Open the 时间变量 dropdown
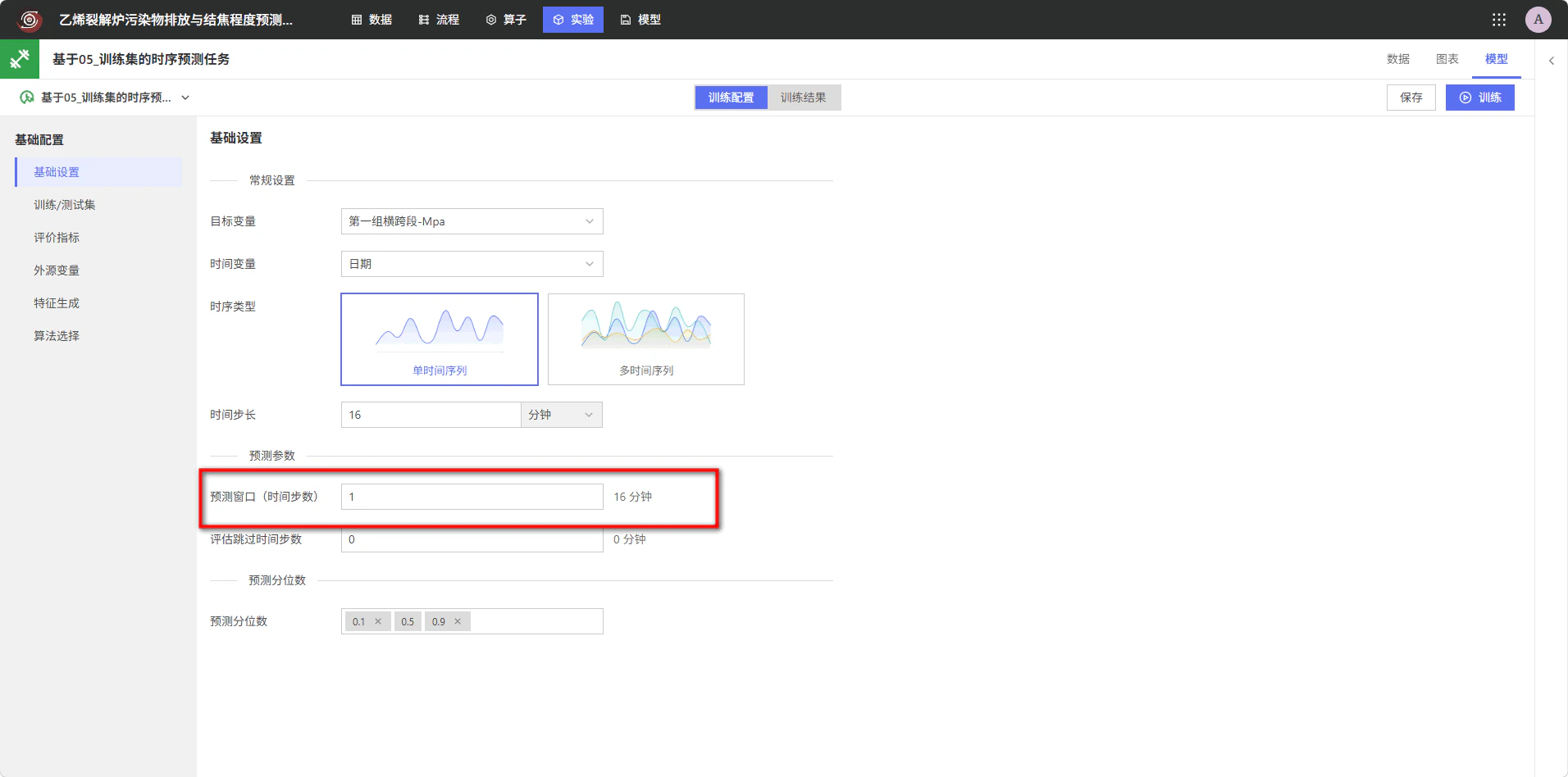1568x777 pixels. 472,264
